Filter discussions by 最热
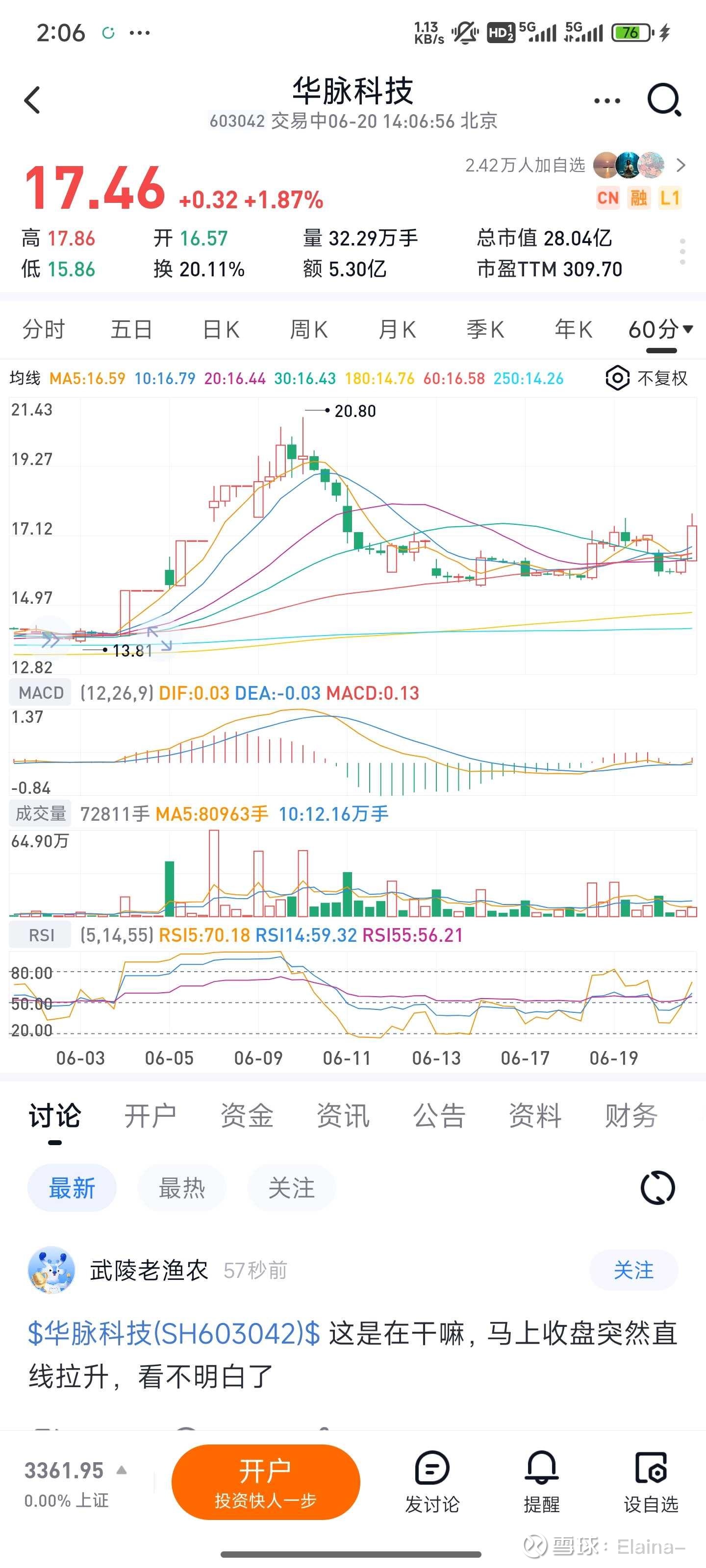Screen dimensions: 706x1568 pyautogui.click(x=181, y=1188)
